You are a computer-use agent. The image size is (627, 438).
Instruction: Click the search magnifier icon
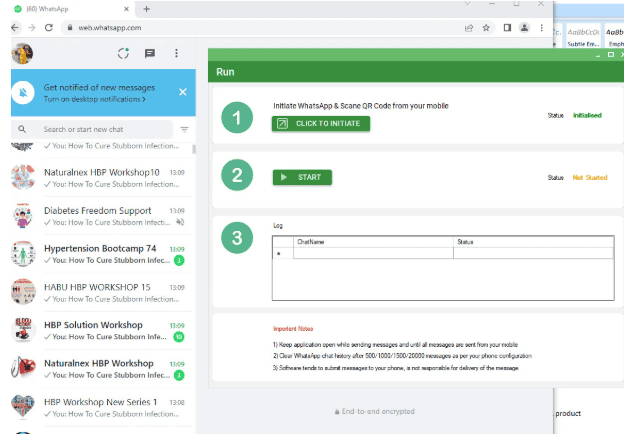point(22,129)
